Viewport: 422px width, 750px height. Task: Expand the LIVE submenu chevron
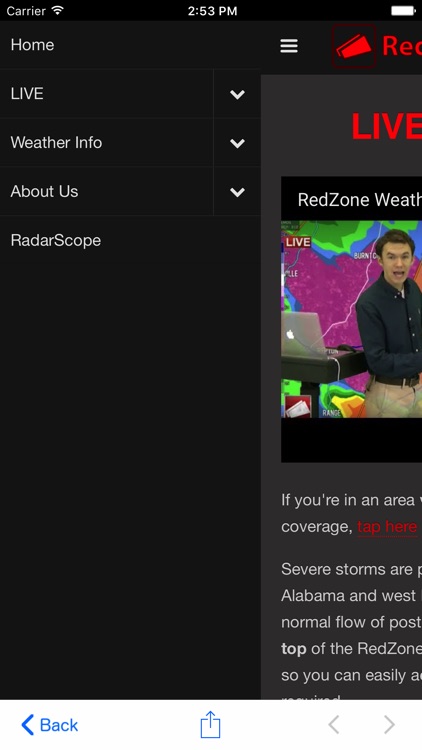click(237, 94)
